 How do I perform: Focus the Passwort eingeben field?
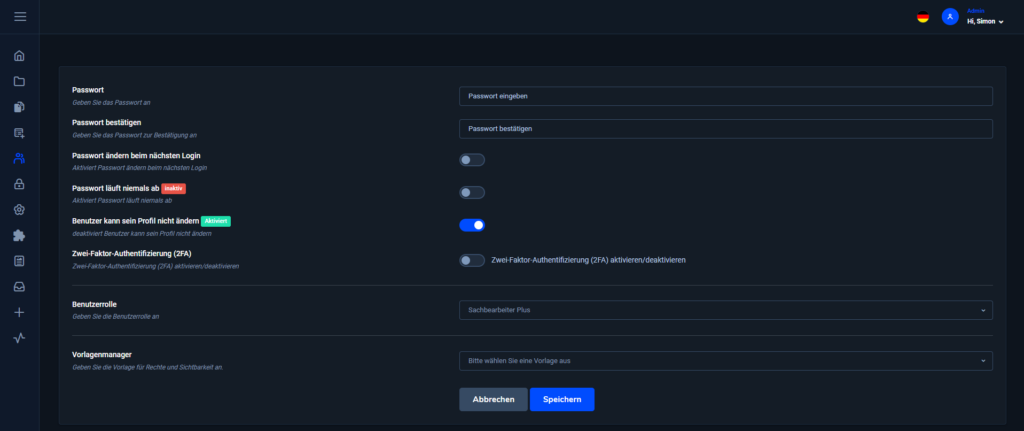(x=726, y=96)
